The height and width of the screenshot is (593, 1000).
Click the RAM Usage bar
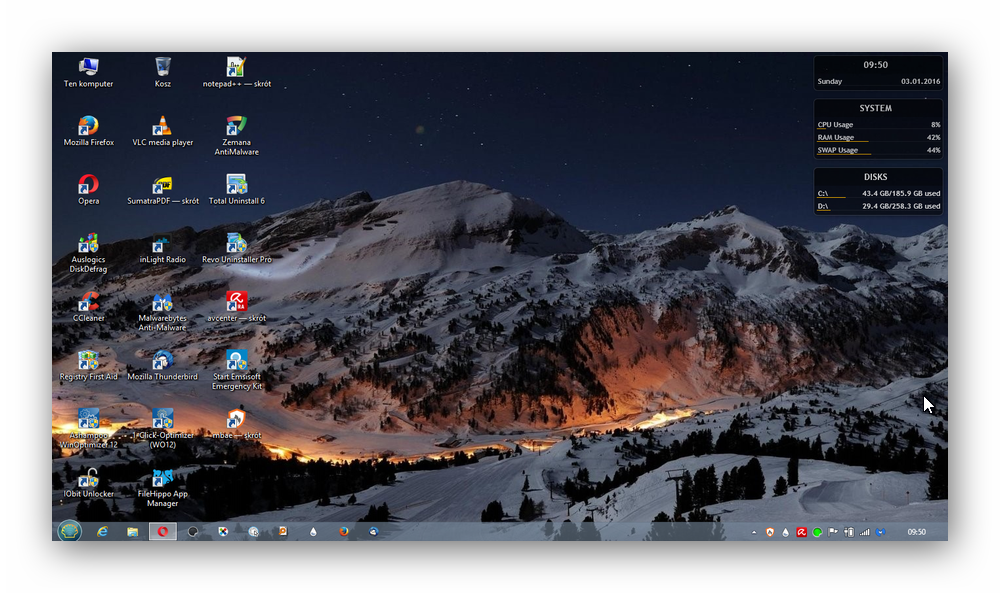878,138
